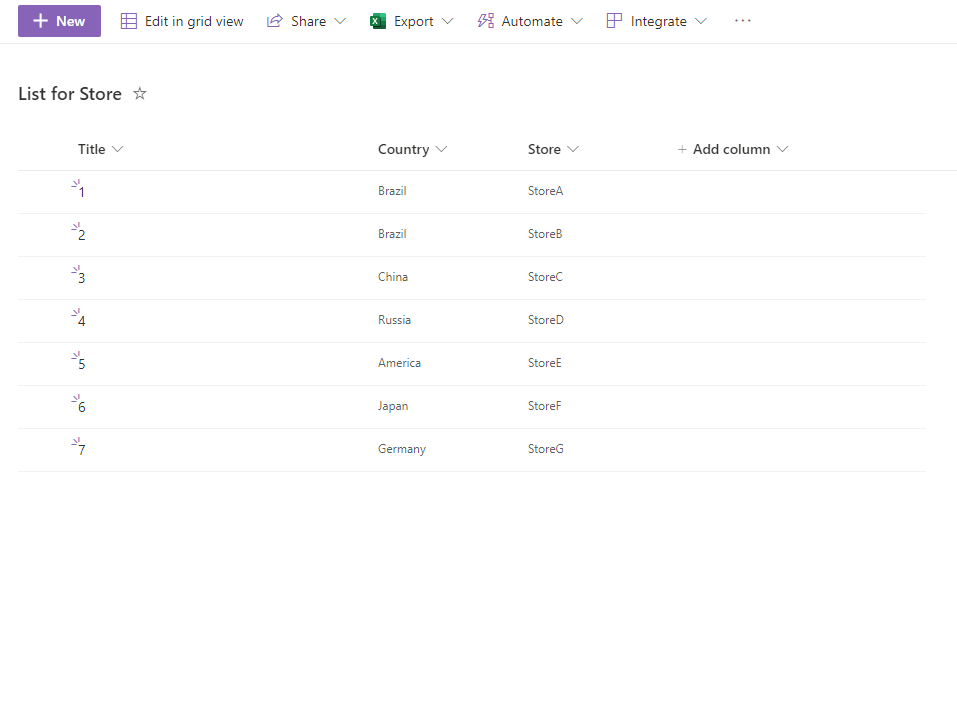Click the Add column button
Image resolution: width=957 pixels, height=710 pixels.
(732, 150)
